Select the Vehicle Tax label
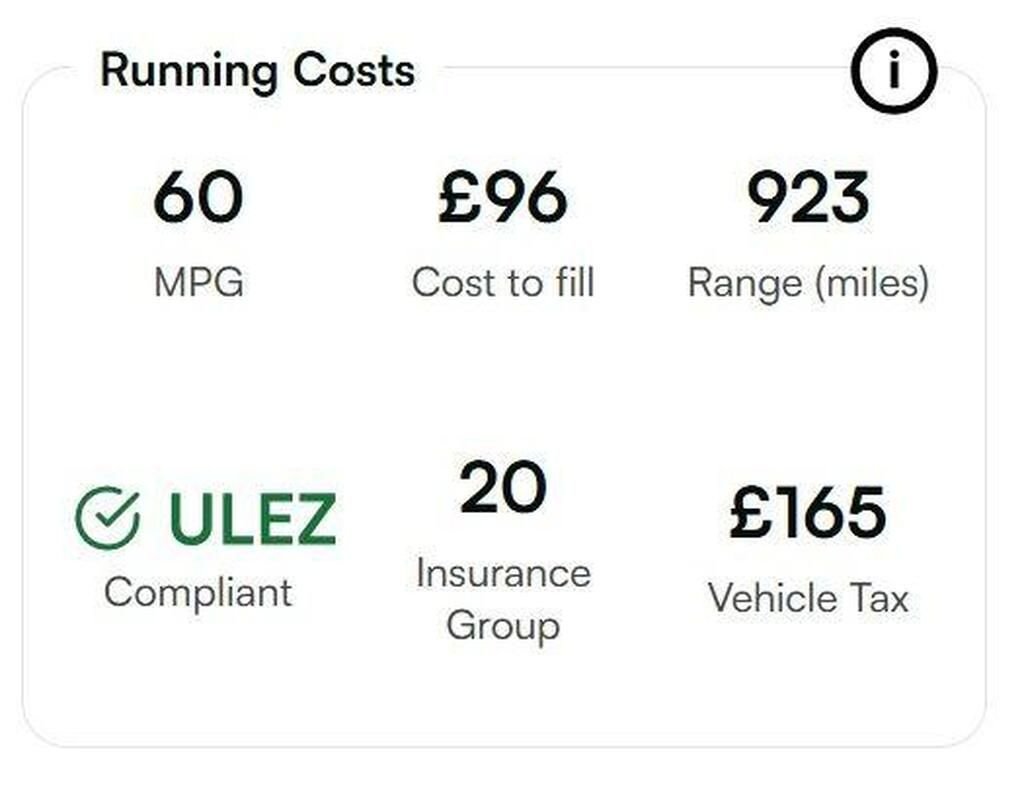Viewport: 1024px width, 787px height. (808, 598)
